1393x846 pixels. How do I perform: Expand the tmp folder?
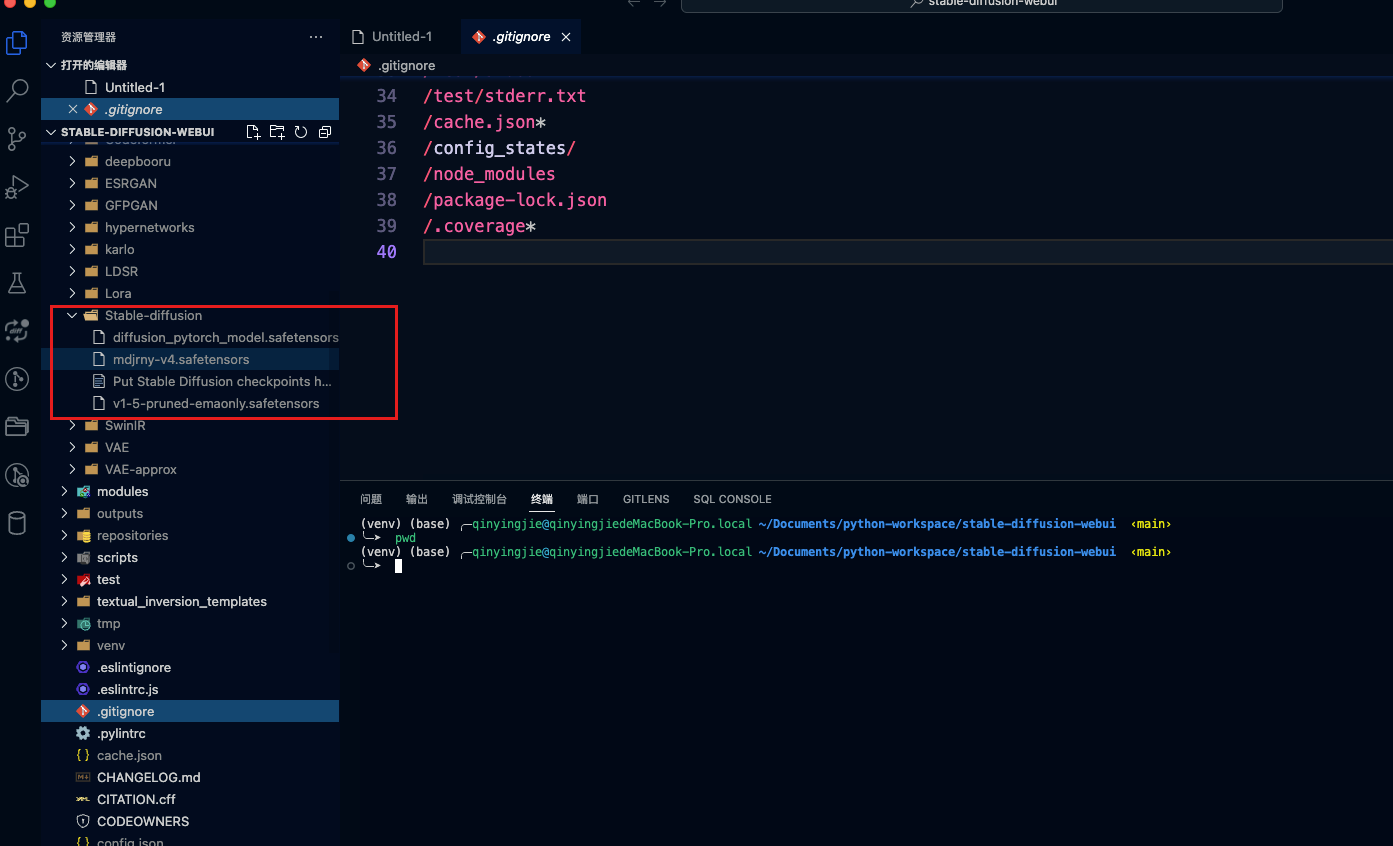(64, 623)
